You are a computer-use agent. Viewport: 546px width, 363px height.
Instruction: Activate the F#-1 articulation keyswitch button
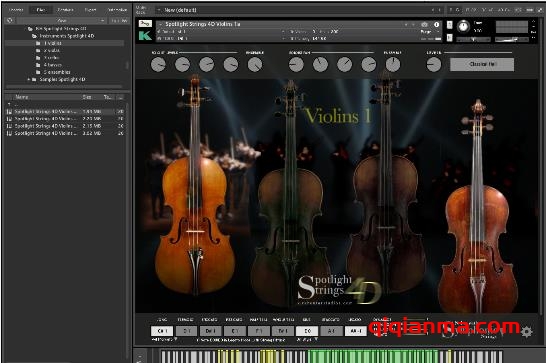pos(283,331)
